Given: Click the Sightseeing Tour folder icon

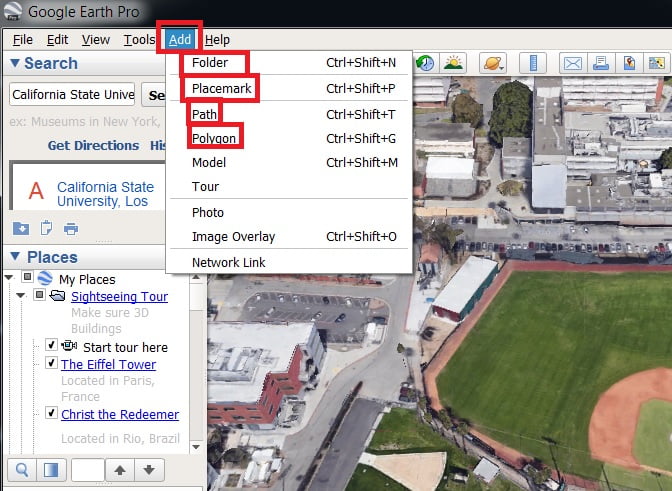Looking at the screenshot, I should tap(57, 295).
